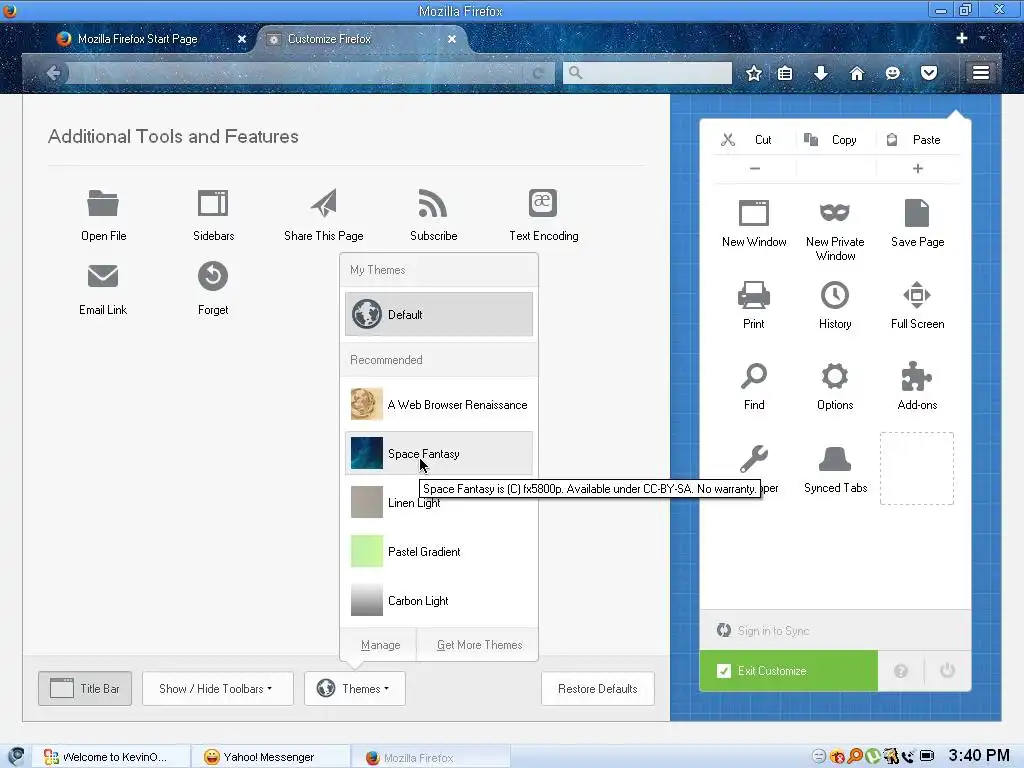Open the hamburger menu button
This screenshot has width=1024, height=768.
point(980,72)
